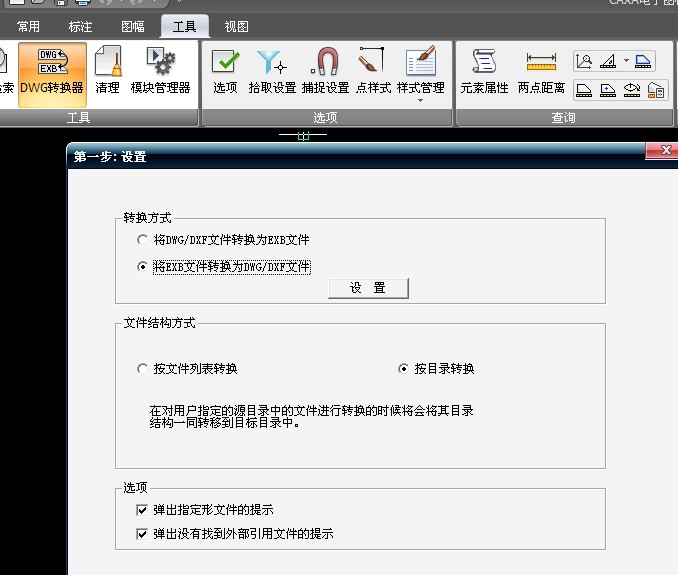Click the 设置 button in 转换方式
Screen dimensions: 678x575
coord(368,288)
